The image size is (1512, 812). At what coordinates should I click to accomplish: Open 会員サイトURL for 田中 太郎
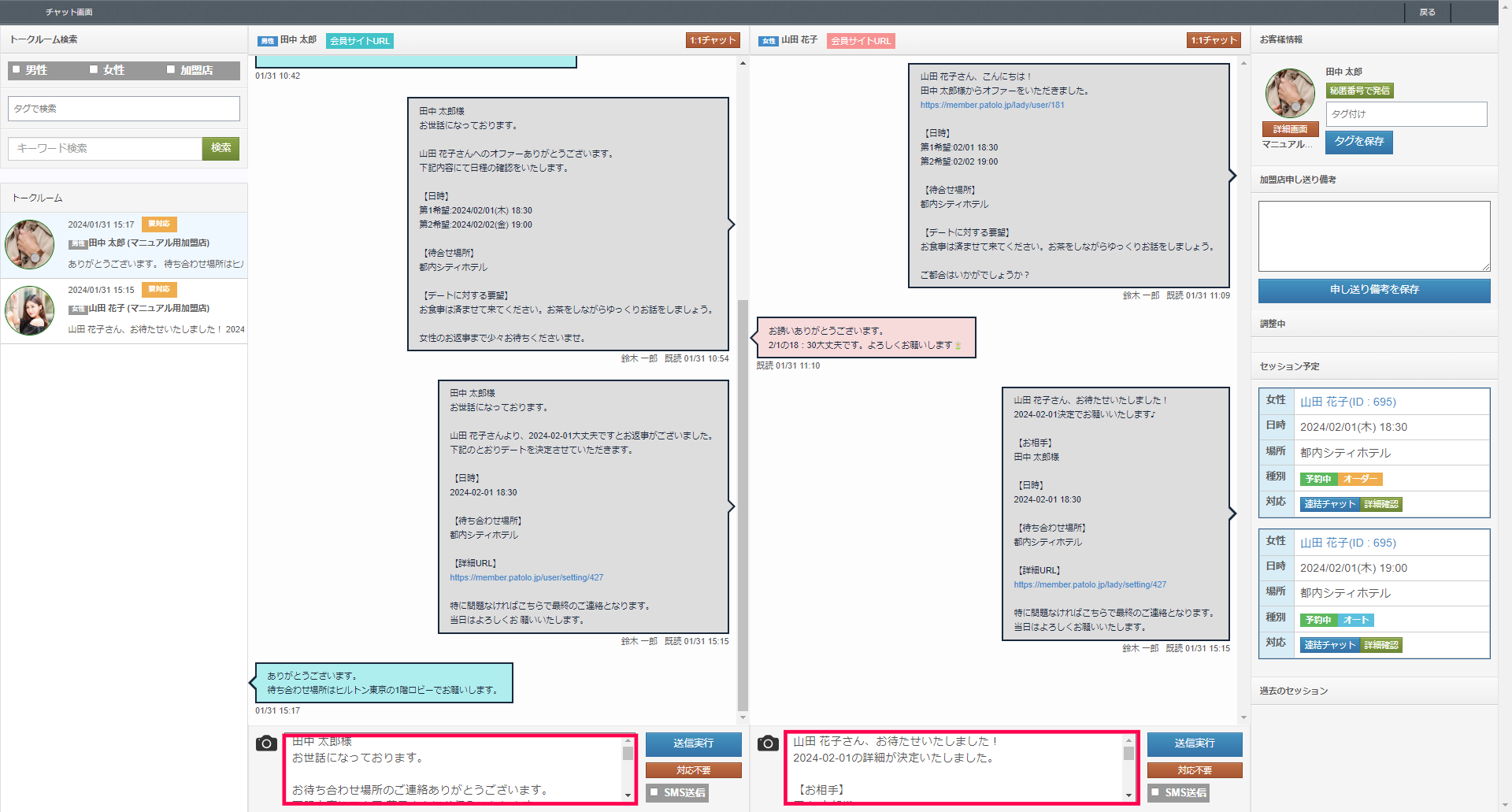tap(359, 41)
